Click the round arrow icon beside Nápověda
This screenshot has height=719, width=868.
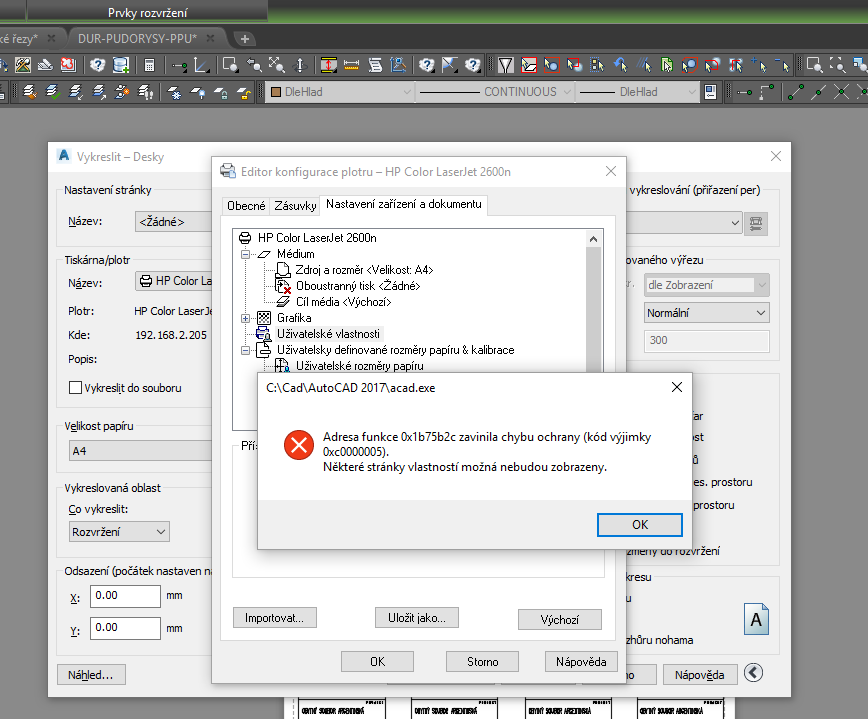[753, 674]
